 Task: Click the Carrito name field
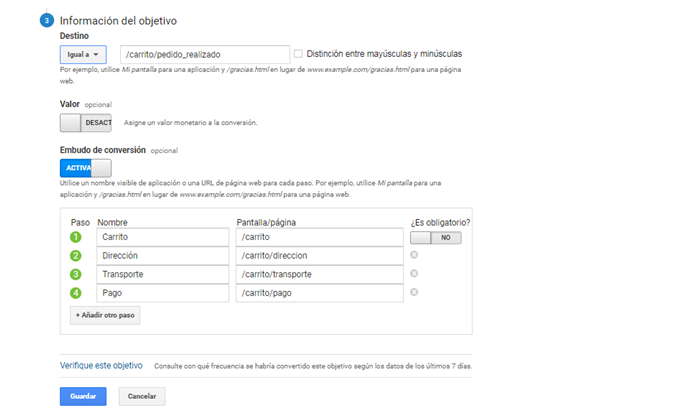tap(163, 237)
